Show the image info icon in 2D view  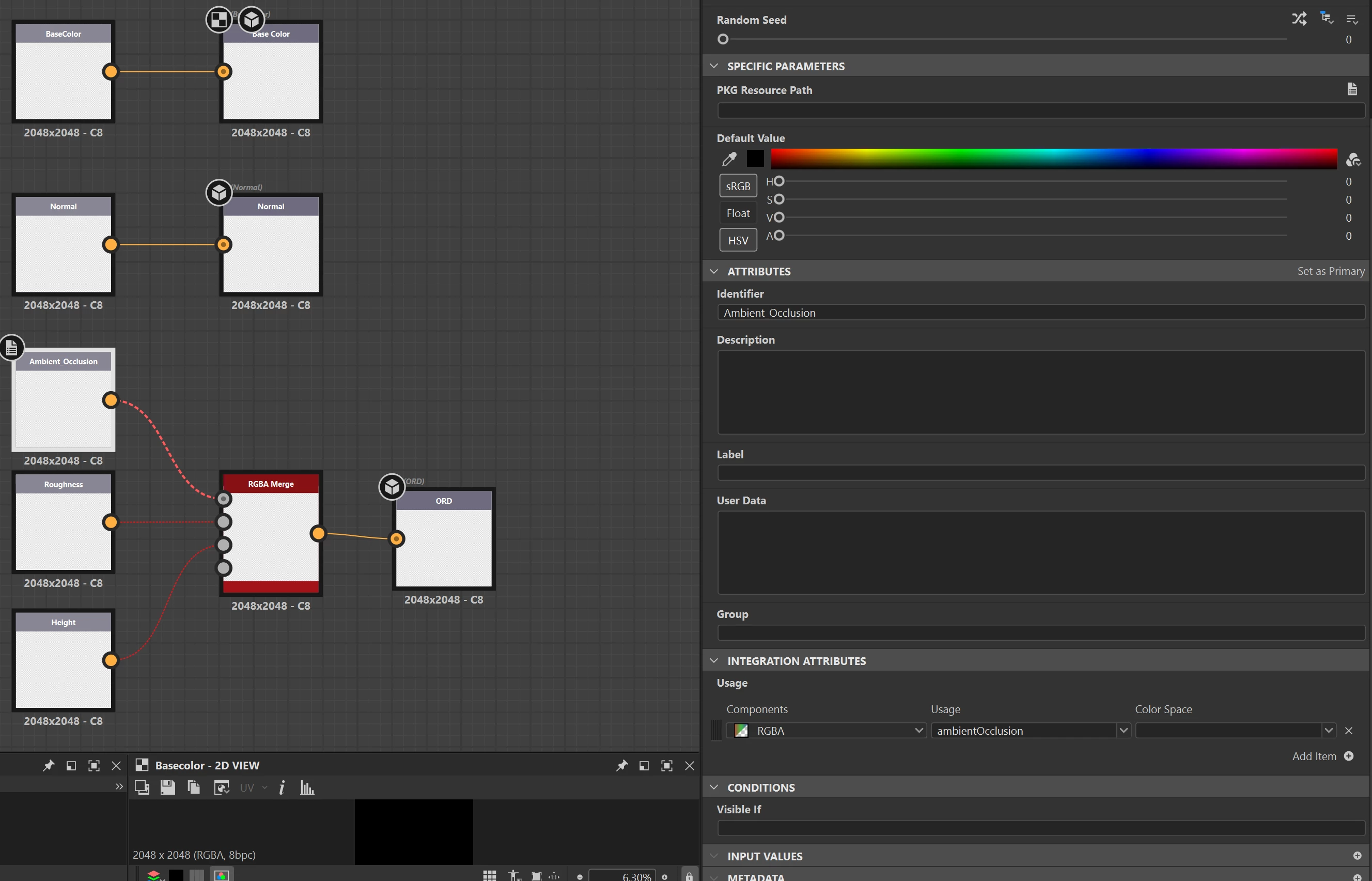coord(282,788)
